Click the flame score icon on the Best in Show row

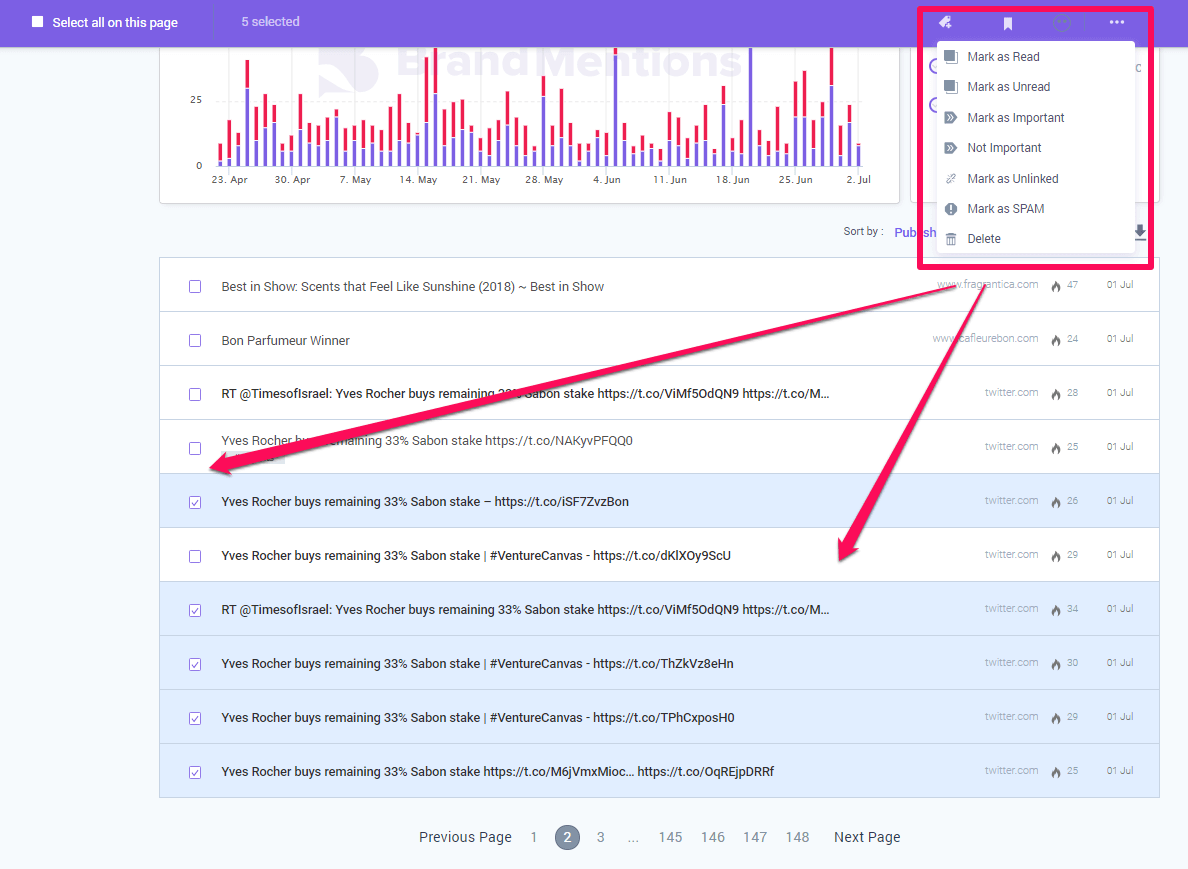pos(1055,286)
